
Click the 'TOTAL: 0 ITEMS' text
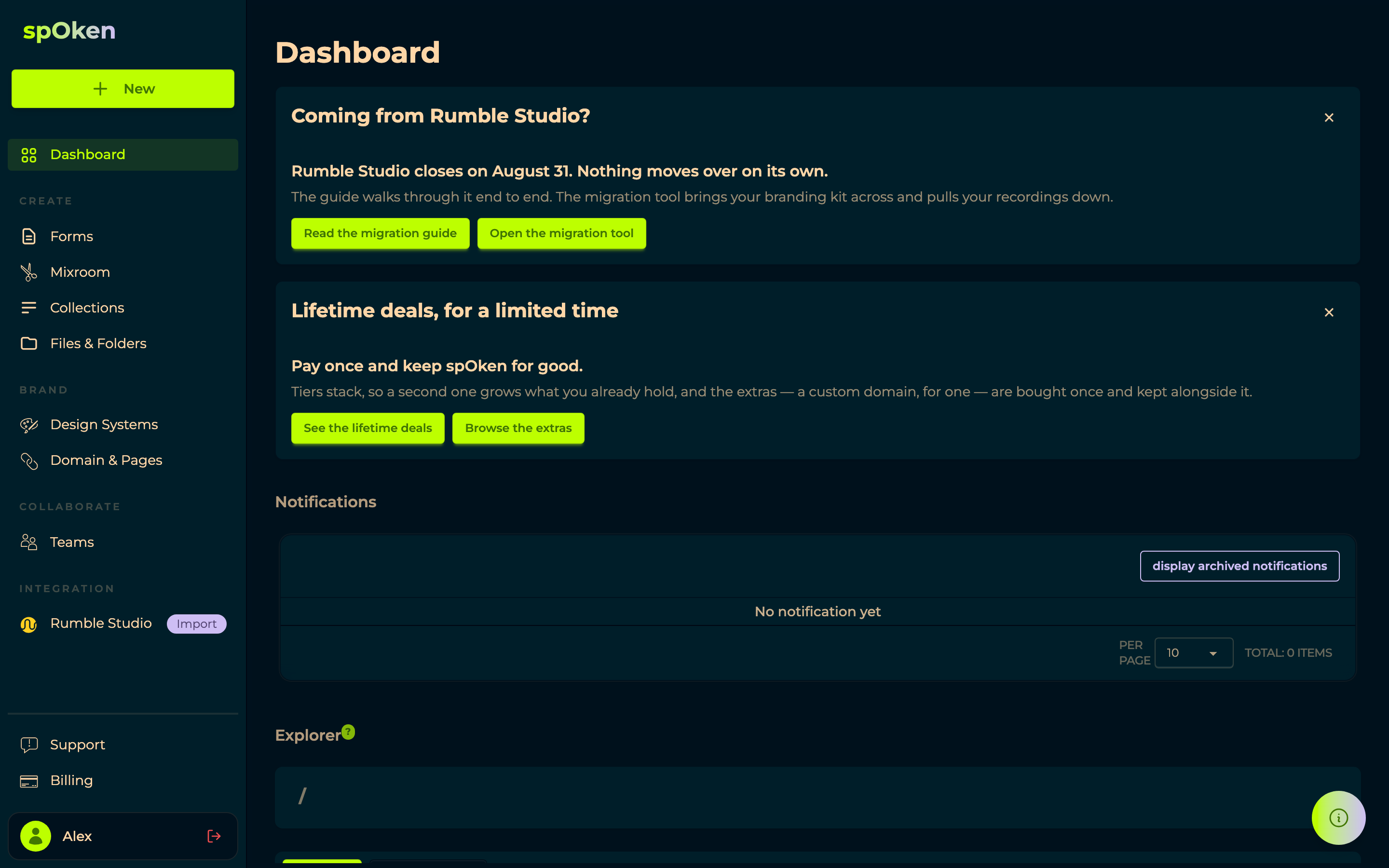point(1288,653)
